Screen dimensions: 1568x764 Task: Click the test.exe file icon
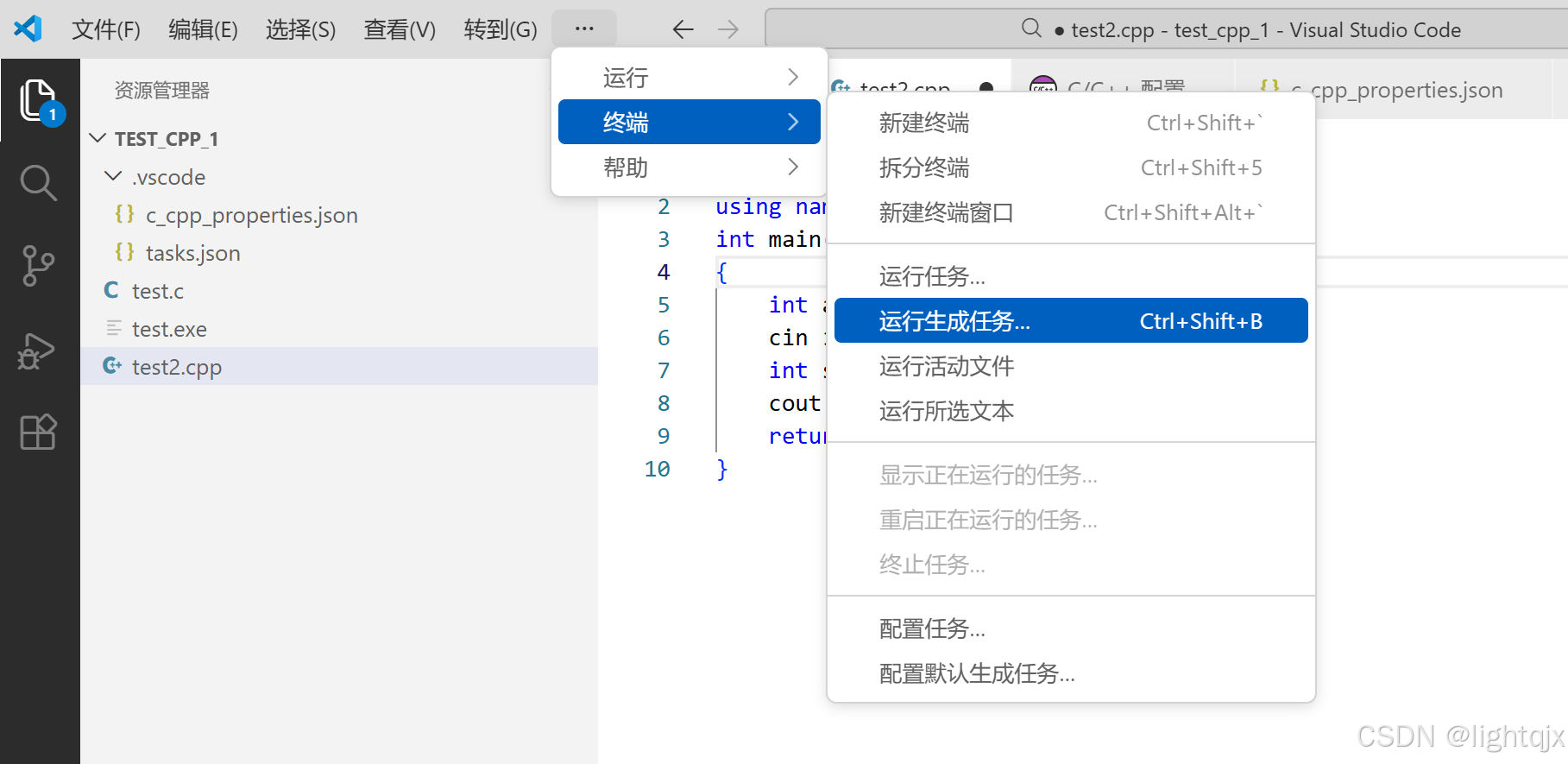114,328
